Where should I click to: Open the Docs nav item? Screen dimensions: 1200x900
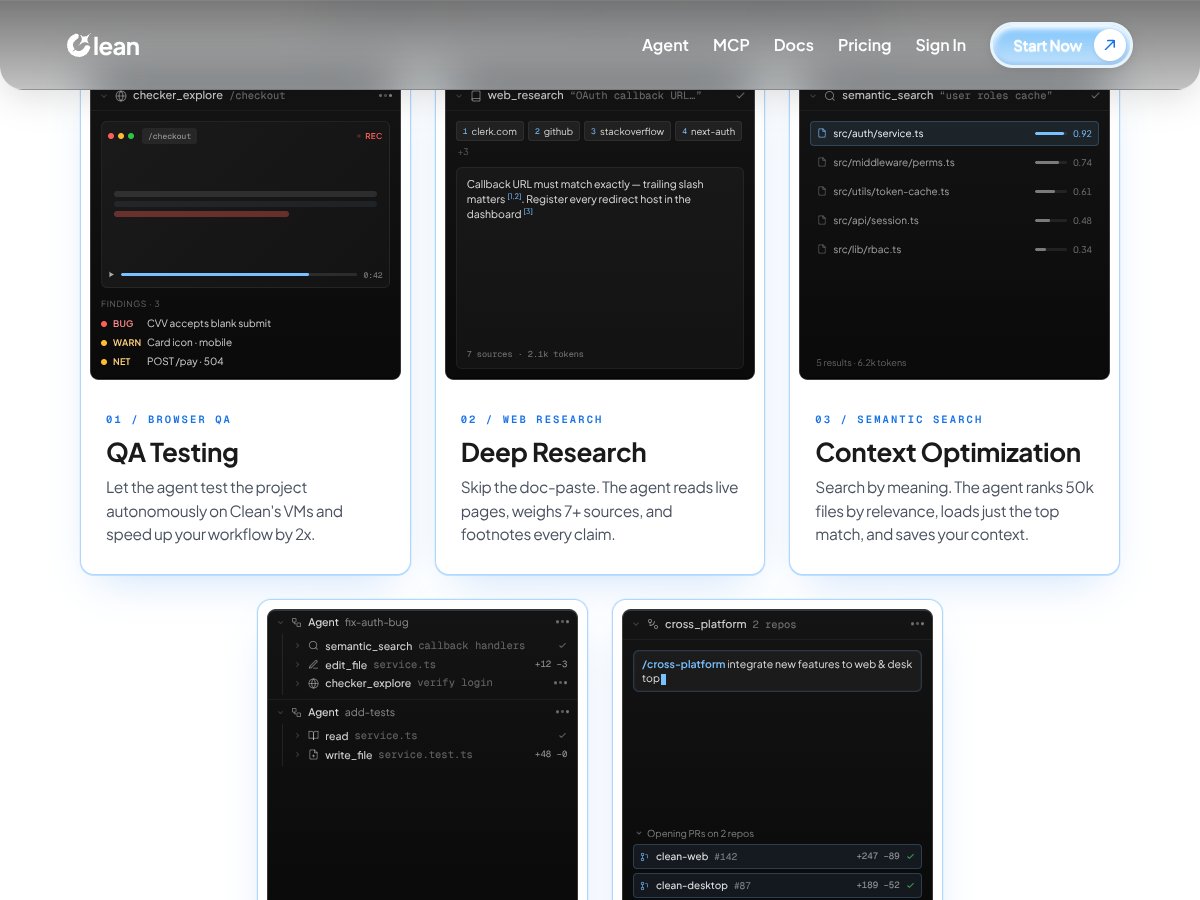(x=793, y=45)
